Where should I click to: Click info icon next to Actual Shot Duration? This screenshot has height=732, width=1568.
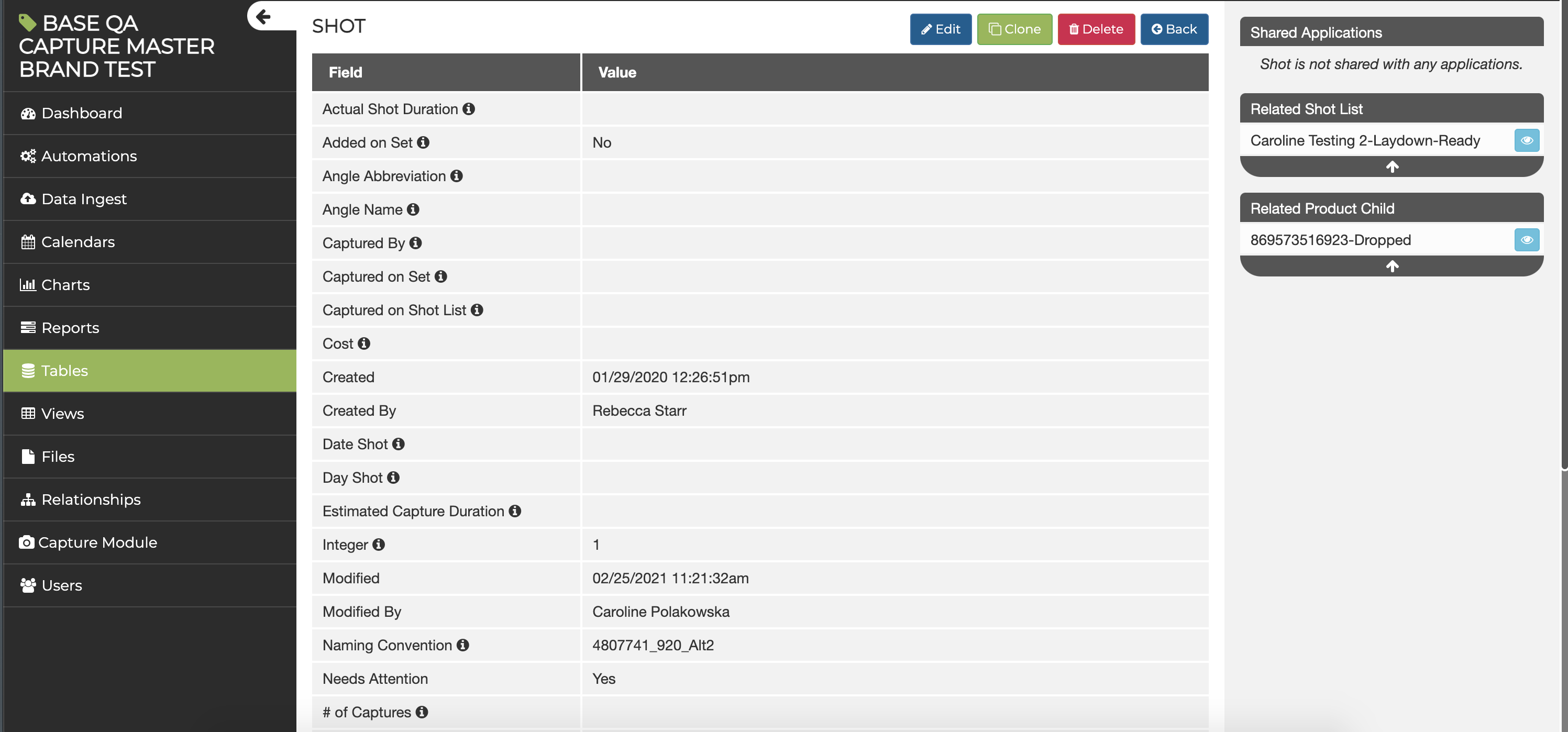[469, 109]
